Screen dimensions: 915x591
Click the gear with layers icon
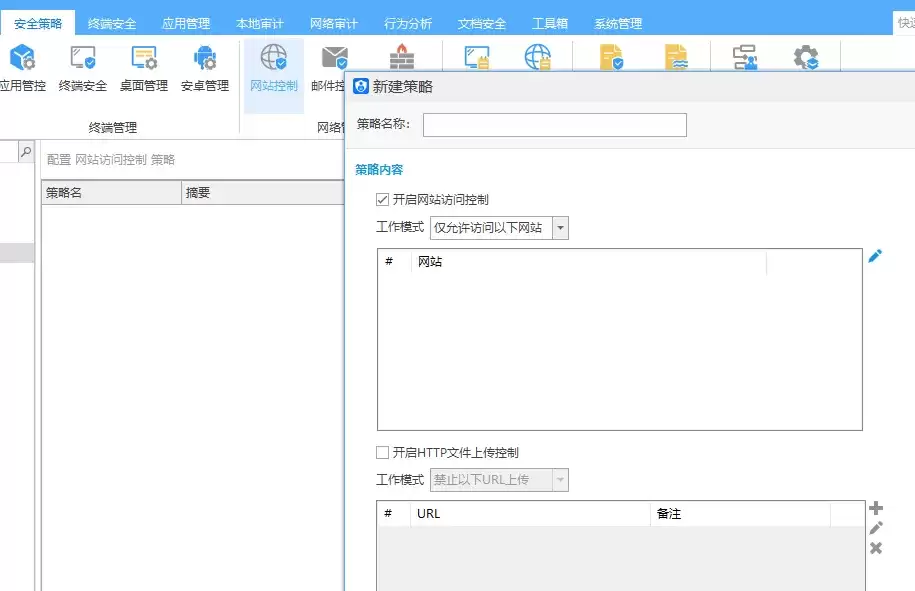click(x=806, y=57)
